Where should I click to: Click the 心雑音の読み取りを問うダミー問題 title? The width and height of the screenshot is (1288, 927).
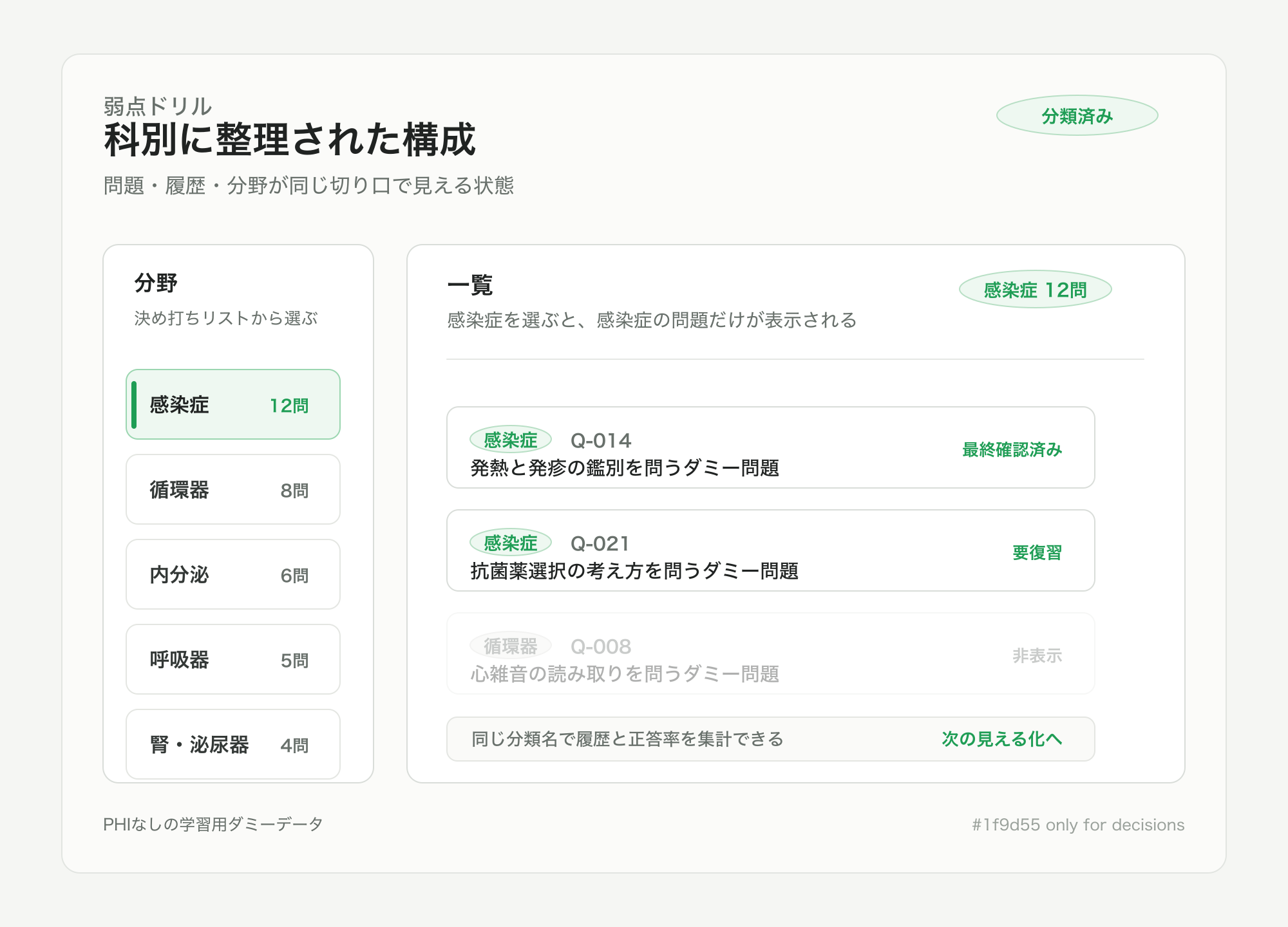625,674
